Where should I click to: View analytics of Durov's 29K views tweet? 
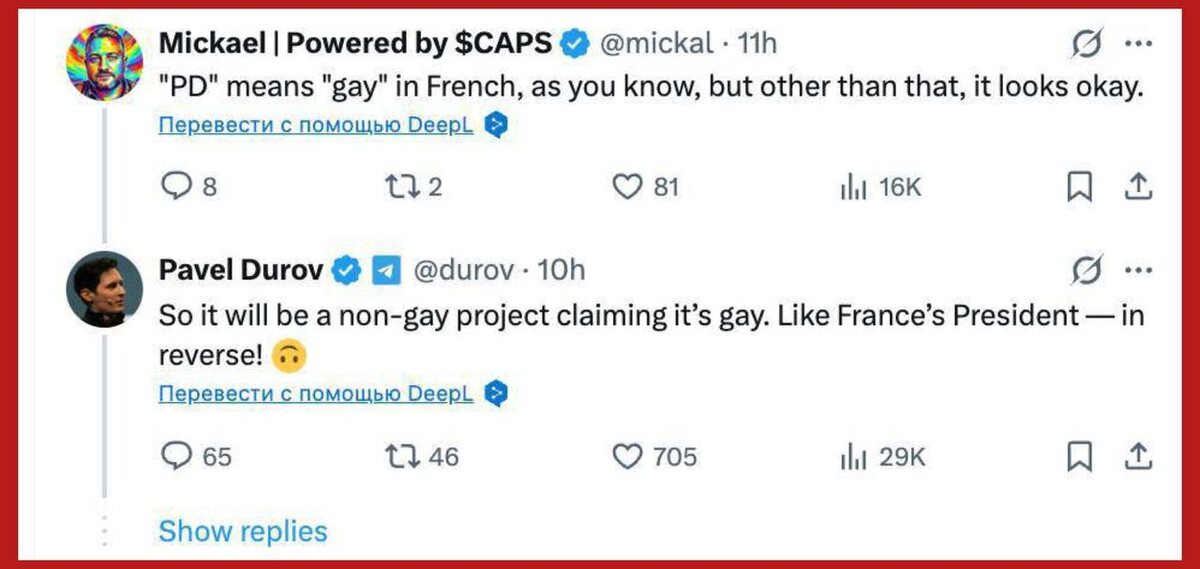click(851, 456)
